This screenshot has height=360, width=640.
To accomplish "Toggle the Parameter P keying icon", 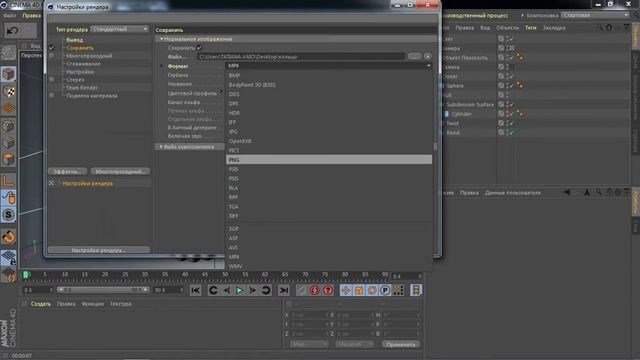I will pyautogui.click(x=385, y=290).
